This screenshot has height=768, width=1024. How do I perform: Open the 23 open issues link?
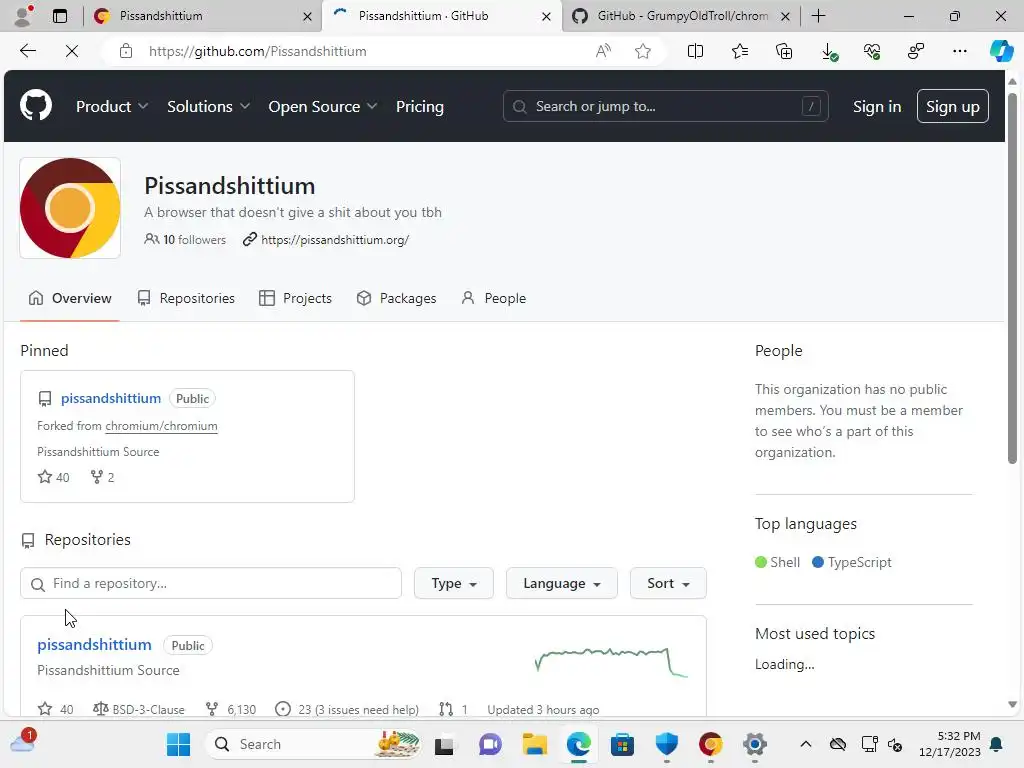point(347,709)
